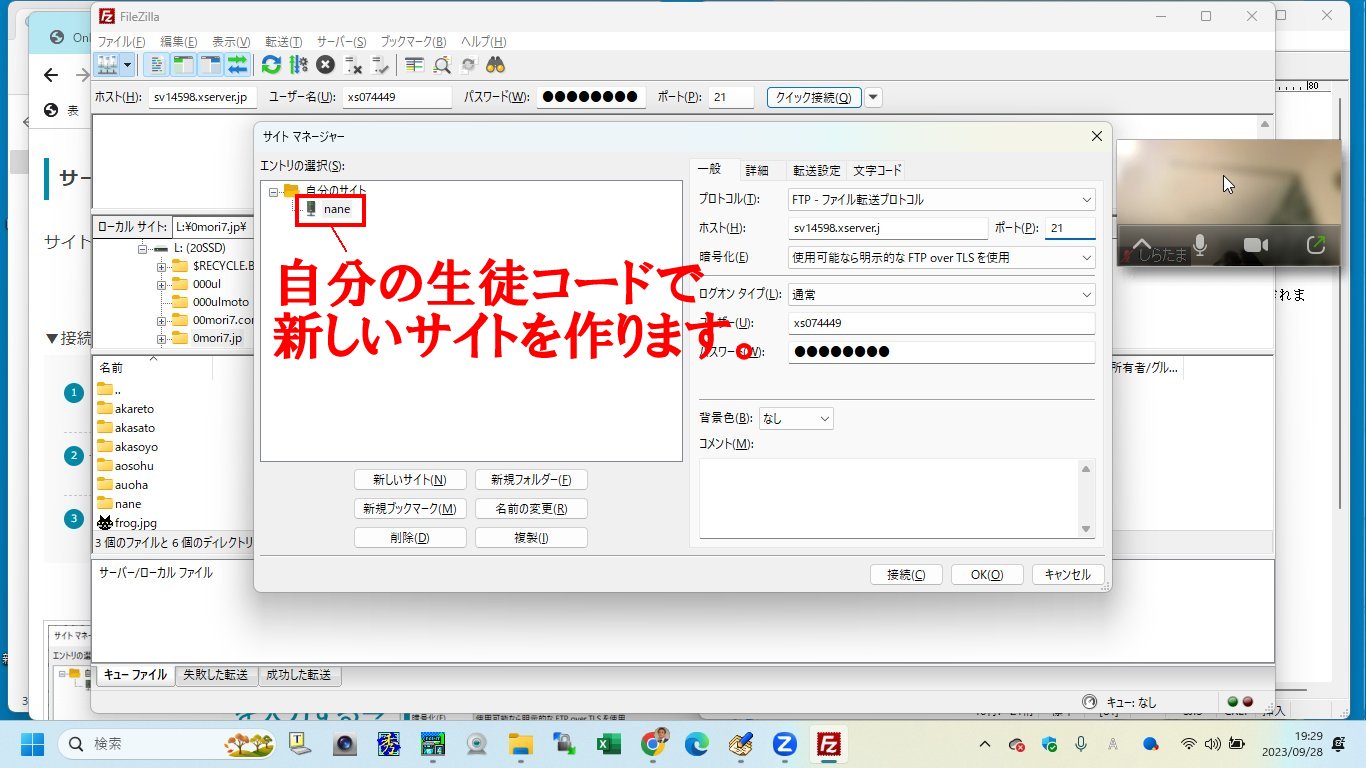1366x768 pixels.
Task: Refresh the file and folder lists
Action: (271, 65)
